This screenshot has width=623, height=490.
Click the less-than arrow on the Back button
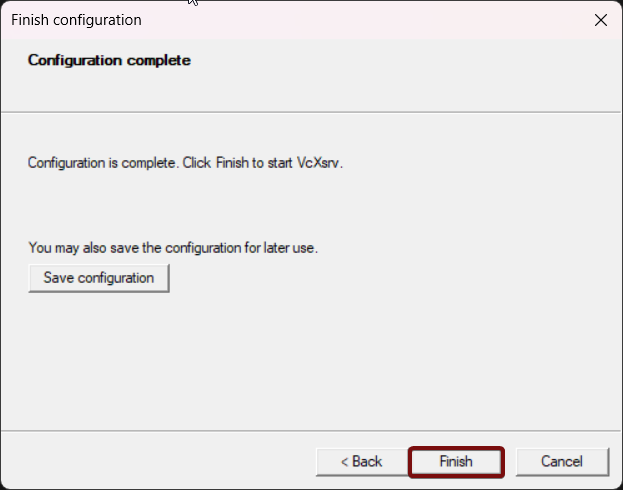point(344,462)
